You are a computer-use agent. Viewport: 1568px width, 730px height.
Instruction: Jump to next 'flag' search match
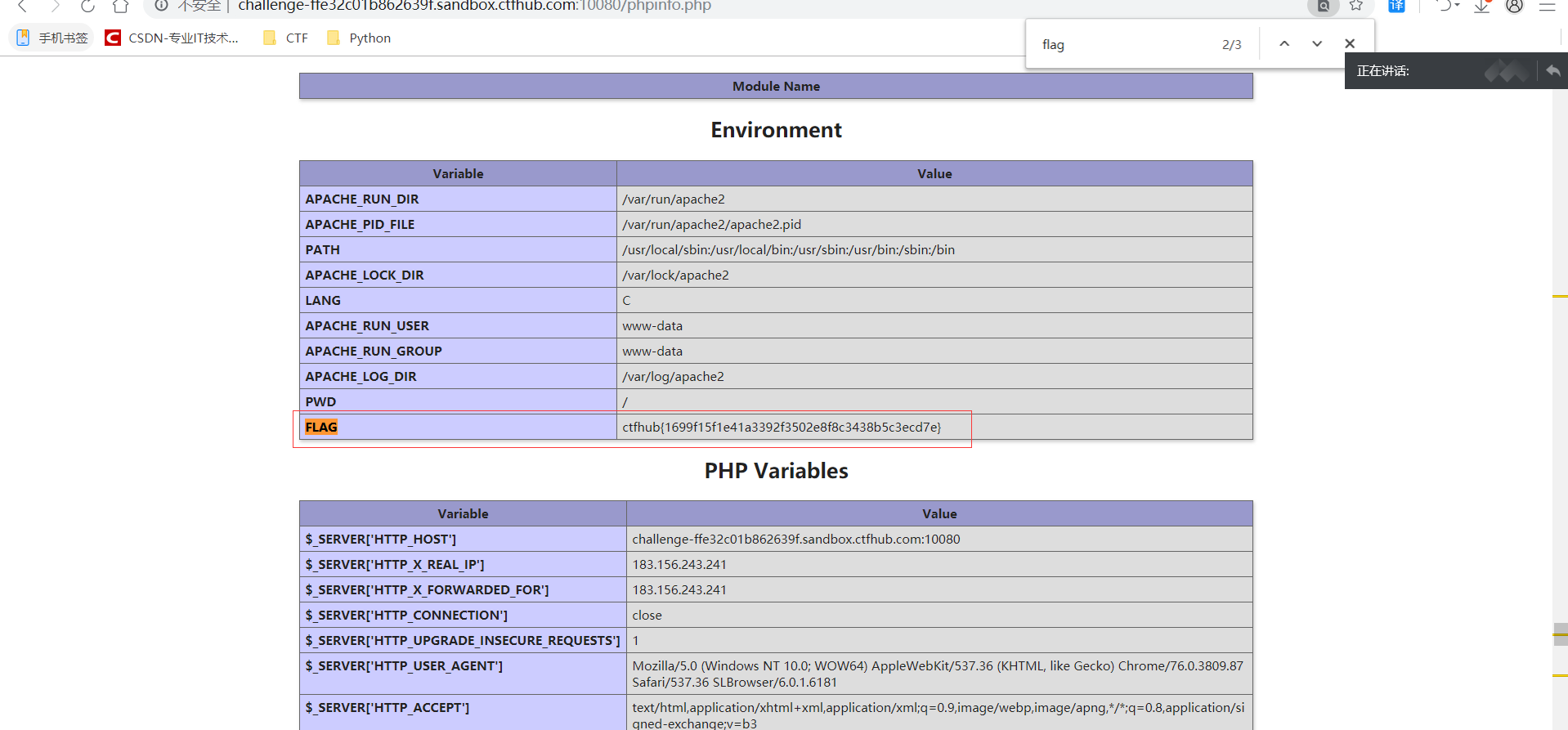click(x=1317, y=44)
